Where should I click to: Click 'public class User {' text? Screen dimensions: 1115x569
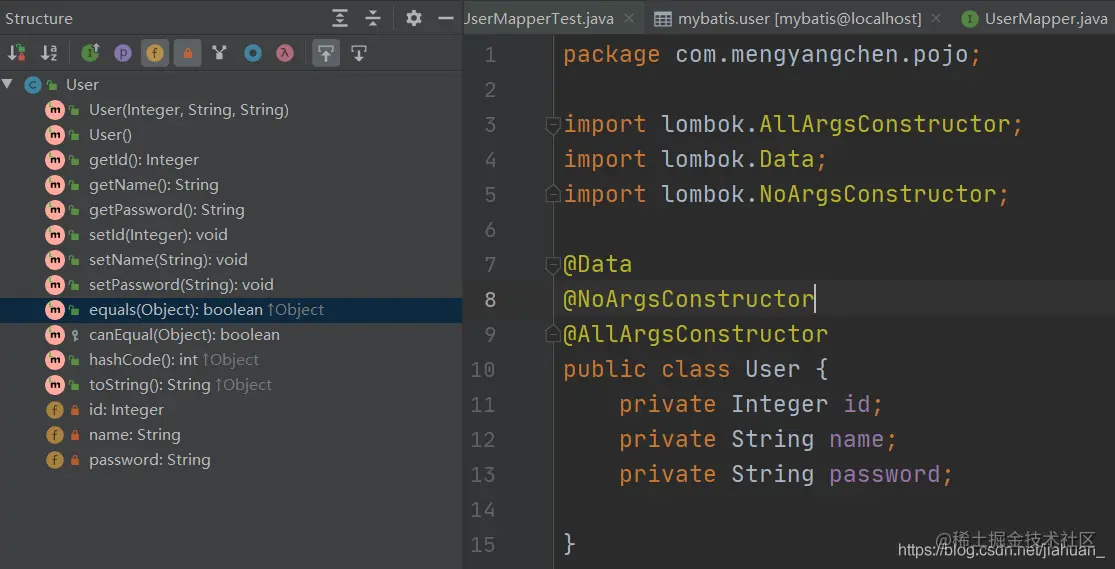695,369
